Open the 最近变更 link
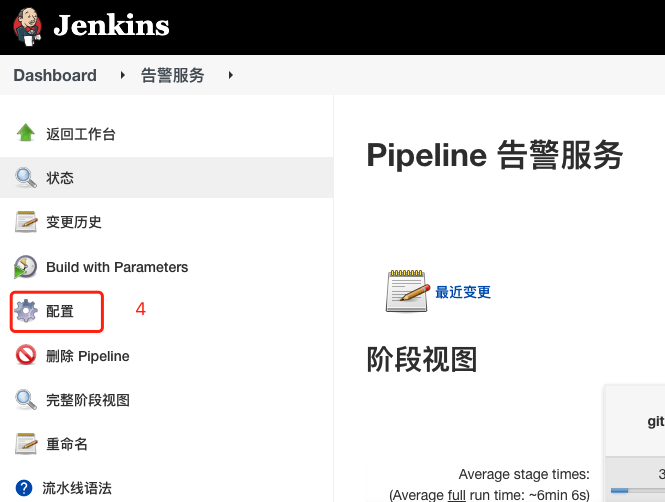 tap(463, 292)
